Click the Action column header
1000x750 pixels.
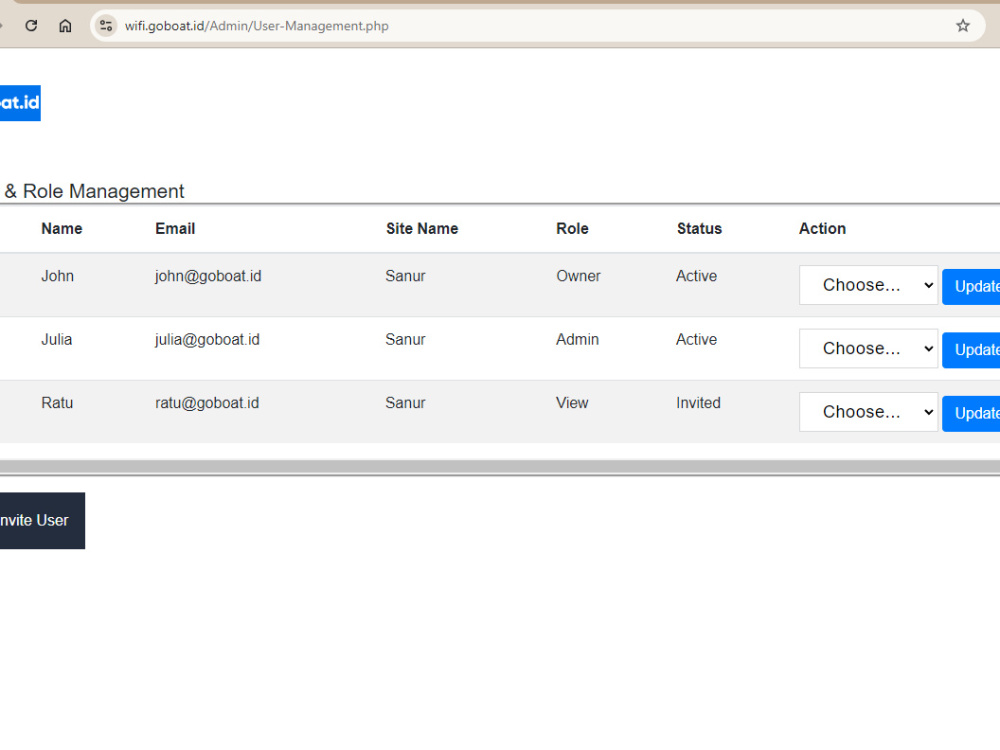coord(823,228)
